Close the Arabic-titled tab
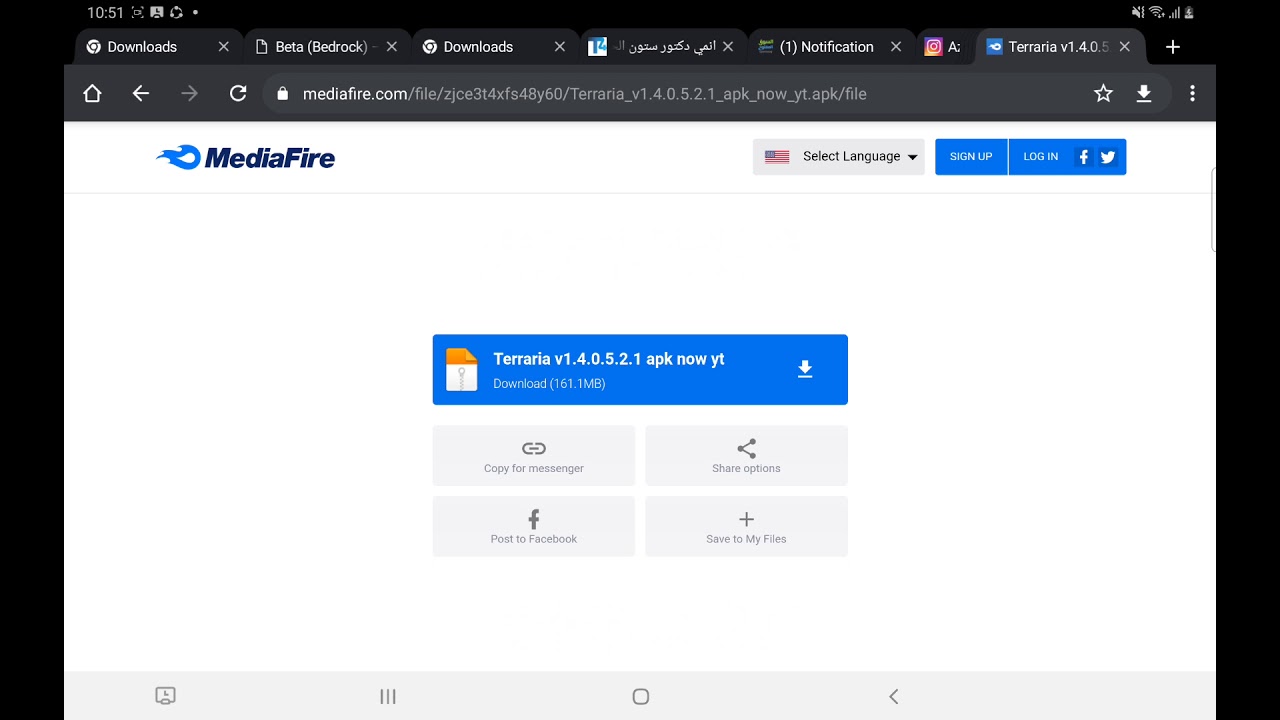This screenshot has height=720, width=1280. 728,47
